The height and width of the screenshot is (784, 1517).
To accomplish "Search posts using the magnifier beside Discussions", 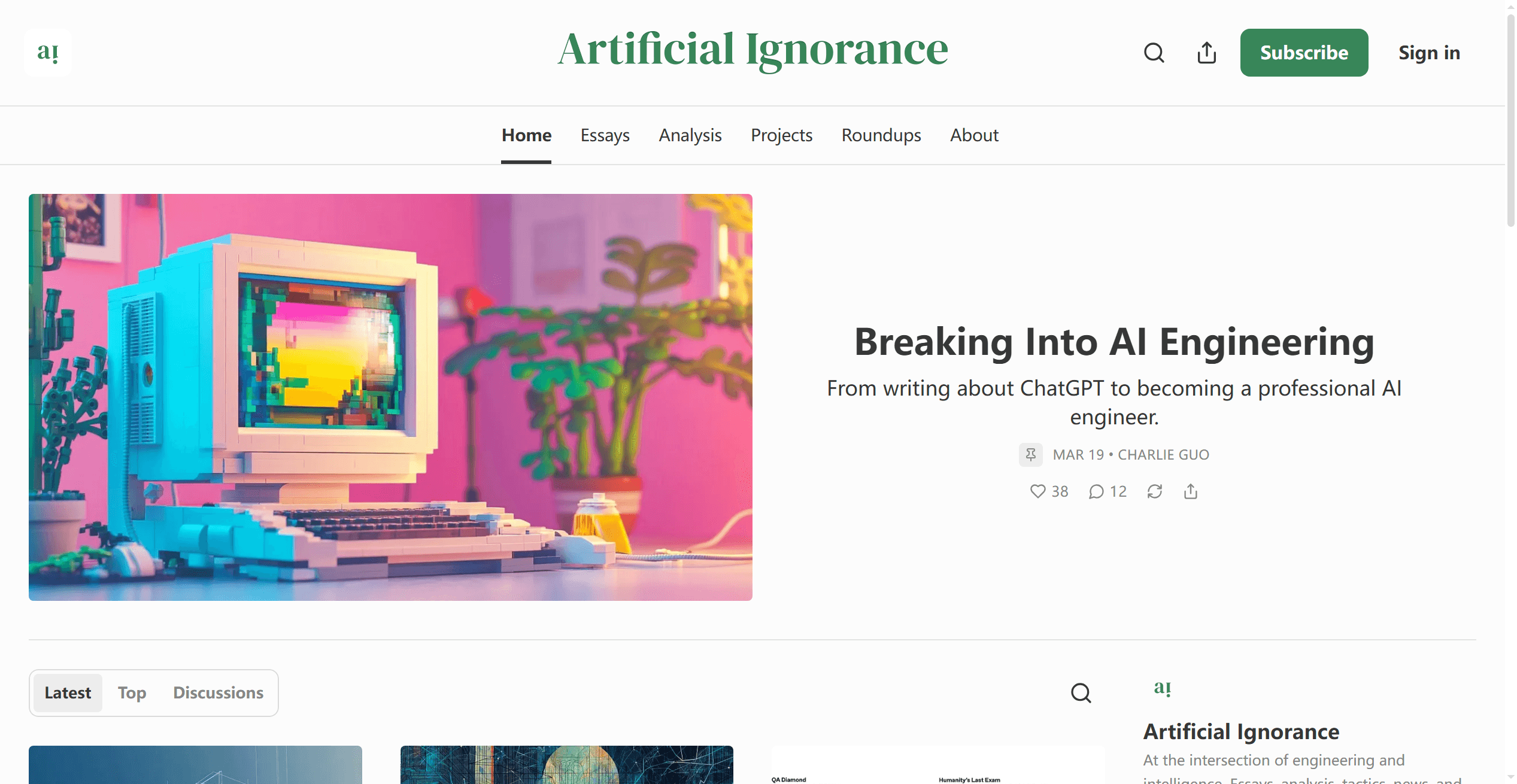I will coord(1081,693).
